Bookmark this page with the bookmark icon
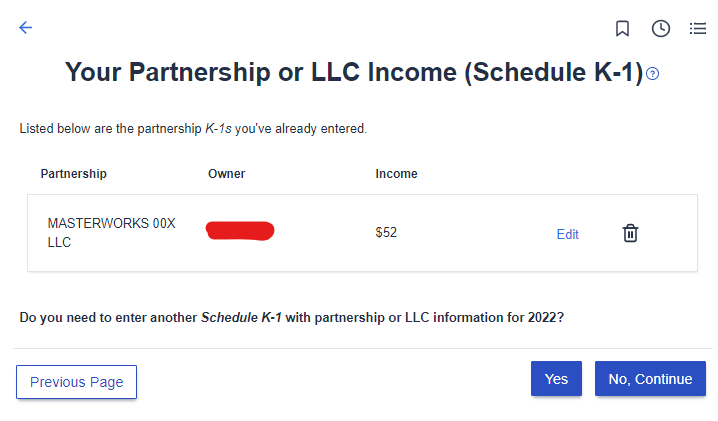The height and width of the screenshot is (421, 718). coord(622,28)
